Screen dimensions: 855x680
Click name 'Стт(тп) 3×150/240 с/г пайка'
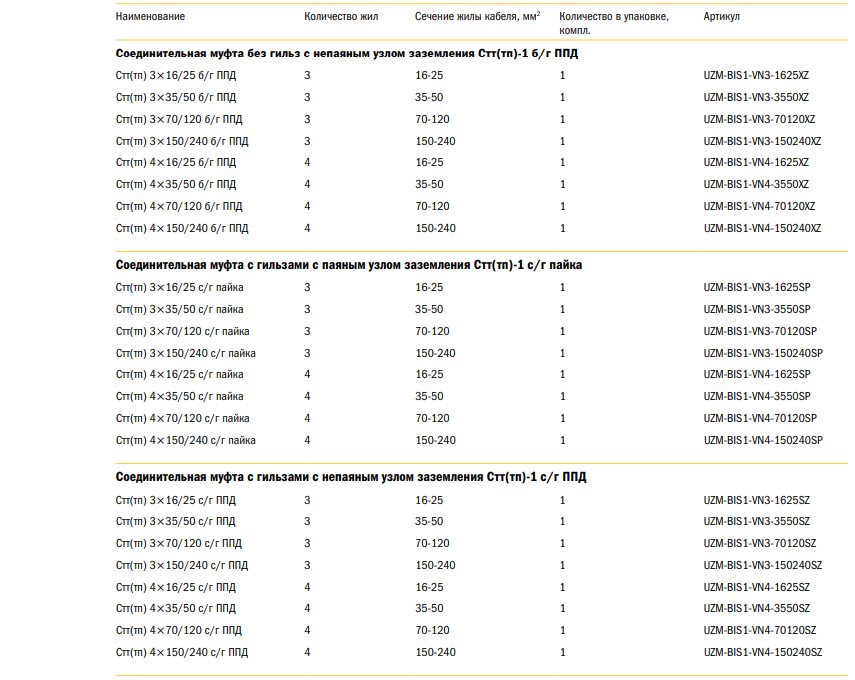pyautogui.click(x=185, y=353)
